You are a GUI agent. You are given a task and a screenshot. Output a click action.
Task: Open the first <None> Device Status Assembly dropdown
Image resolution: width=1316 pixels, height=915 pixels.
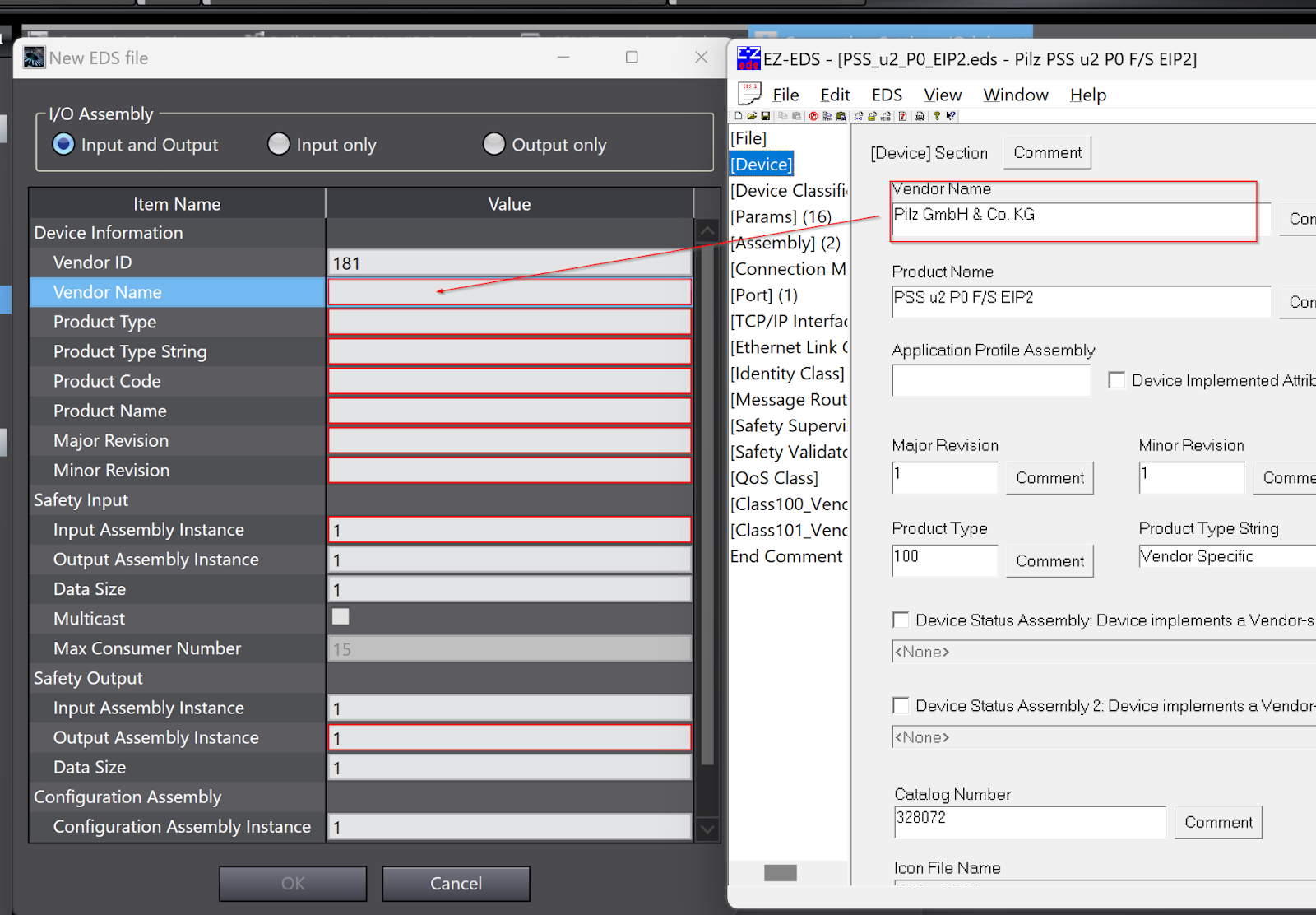pos(1104,652)
